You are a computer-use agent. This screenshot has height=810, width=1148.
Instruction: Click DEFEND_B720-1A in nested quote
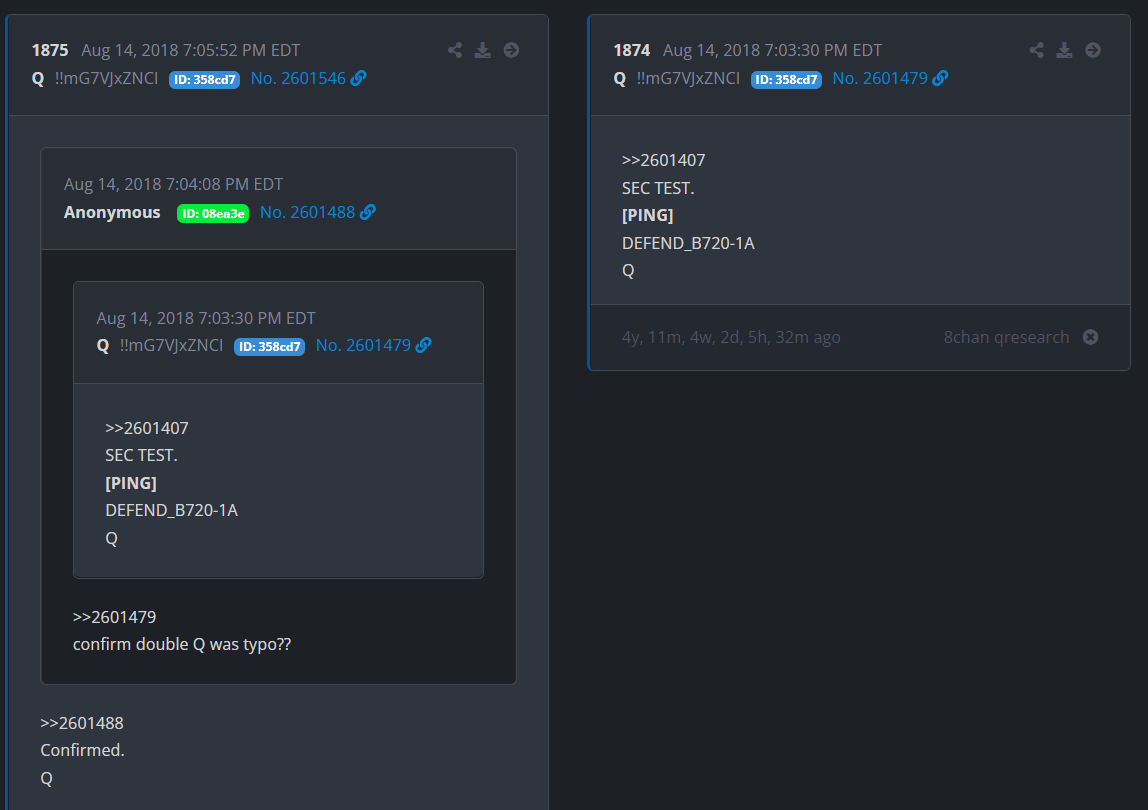171,510
